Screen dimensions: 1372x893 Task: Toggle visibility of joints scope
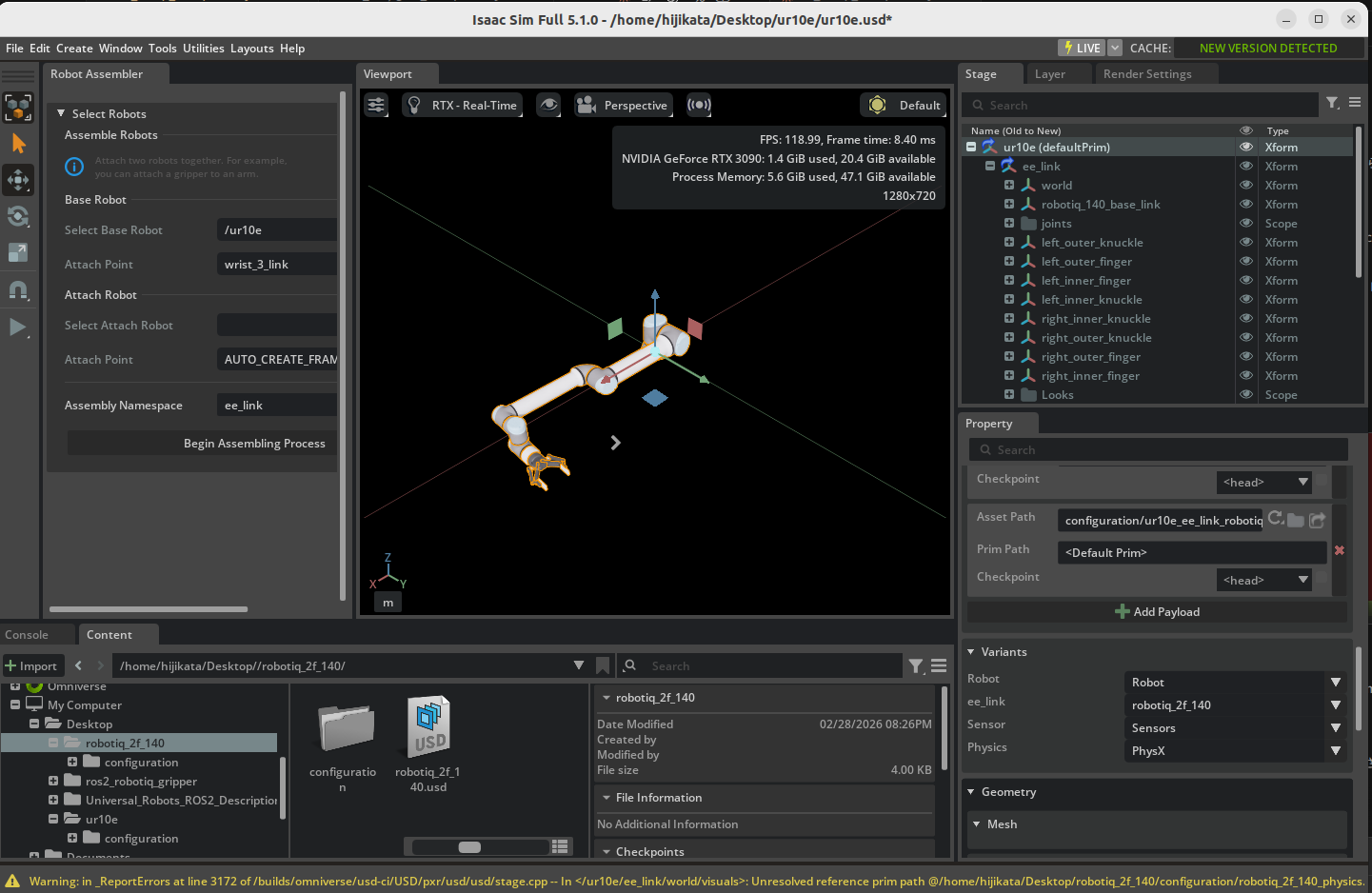(1245, 224)
